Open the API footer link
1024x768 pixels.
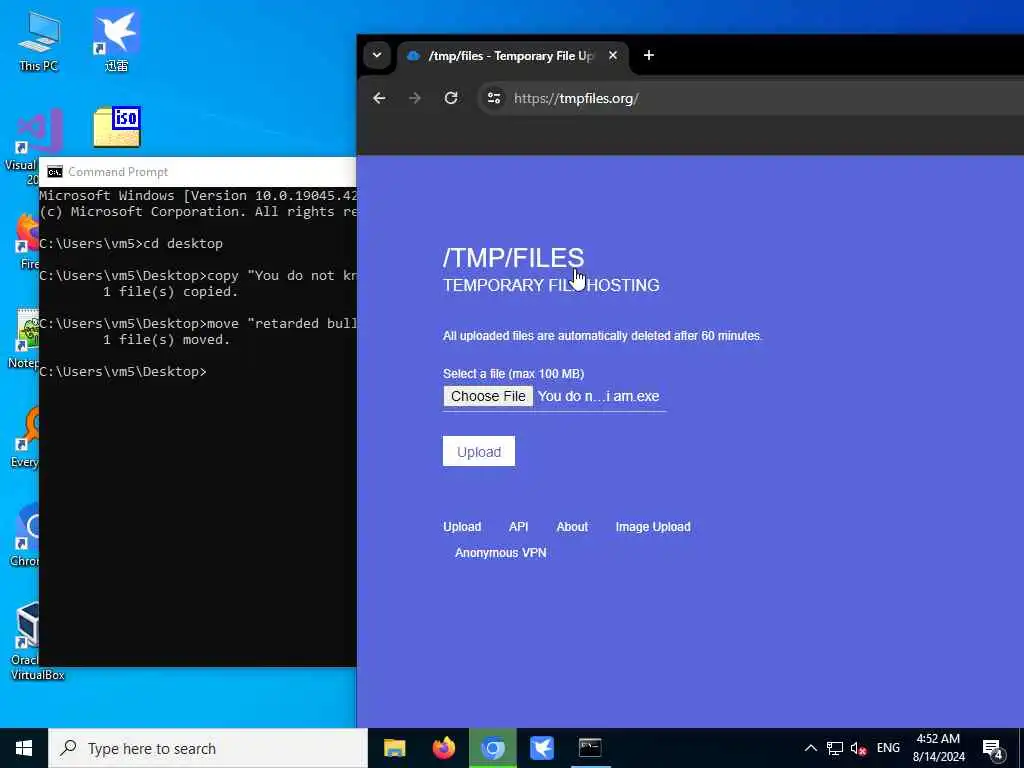[519, 526]
